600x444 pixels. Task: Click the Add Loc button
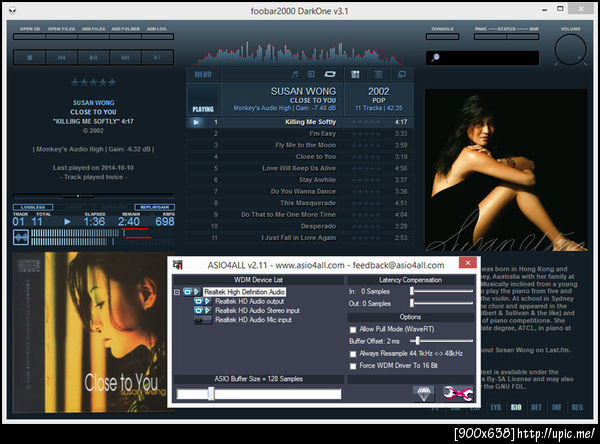tap(157, 37)
